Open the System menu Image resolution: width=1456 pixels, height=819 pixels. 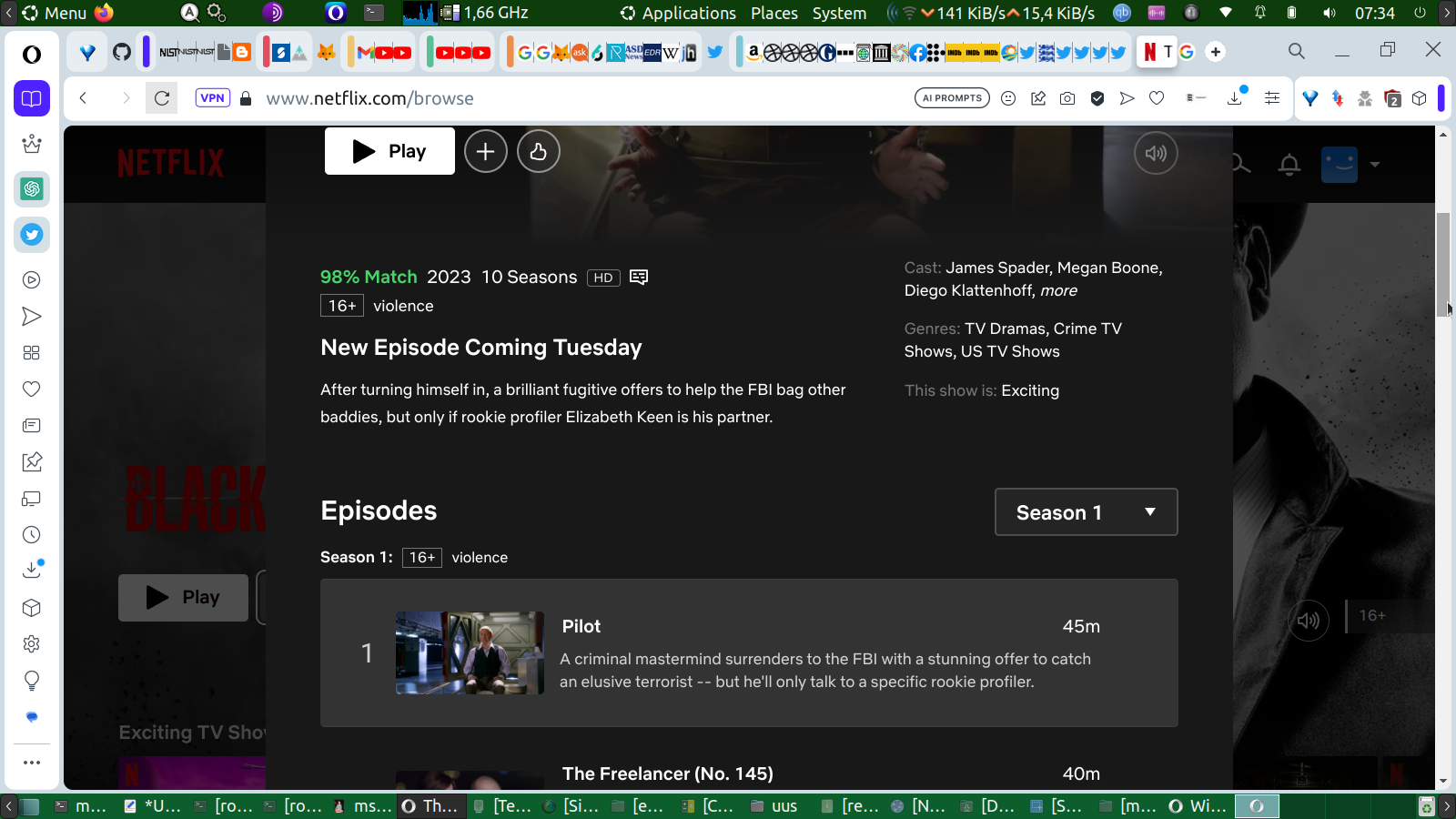(839, 13)
